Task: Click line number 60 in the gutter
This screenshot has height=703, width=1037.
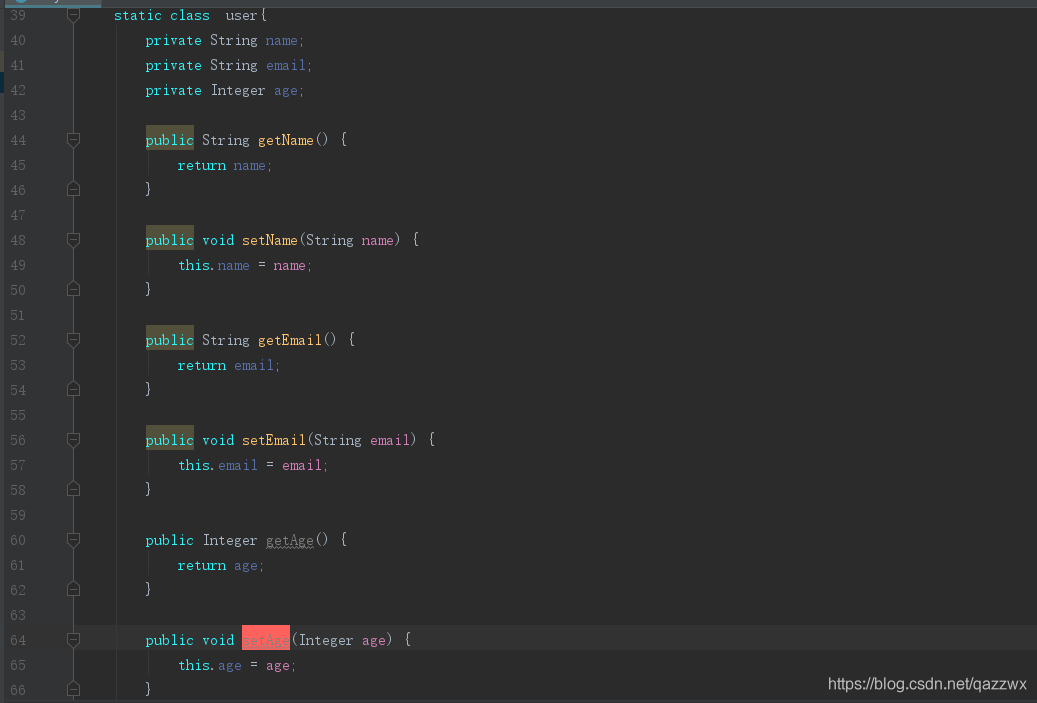Action: tap(18, 540)
